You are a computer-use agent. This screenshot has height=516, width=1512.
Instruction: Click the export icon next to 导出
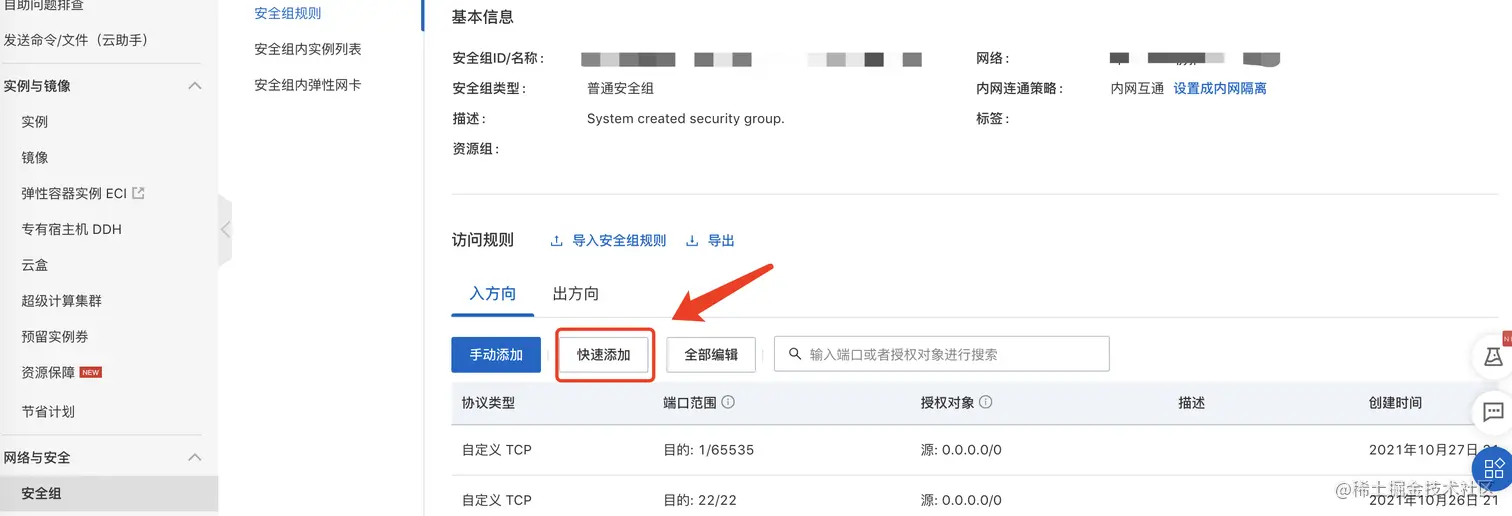tap(692, 241)
